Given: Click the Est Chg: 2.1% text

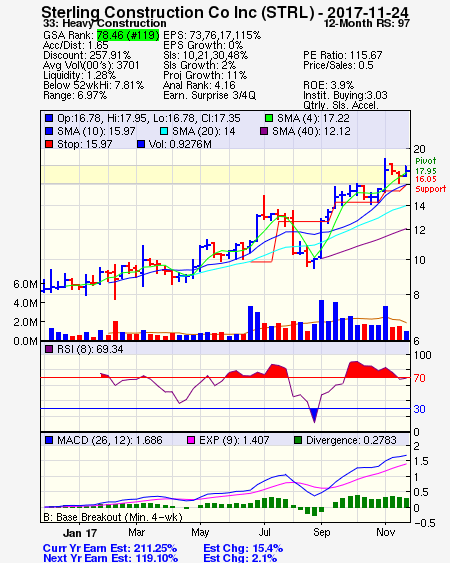Looking at the screenshot, I should coord(240,558).
